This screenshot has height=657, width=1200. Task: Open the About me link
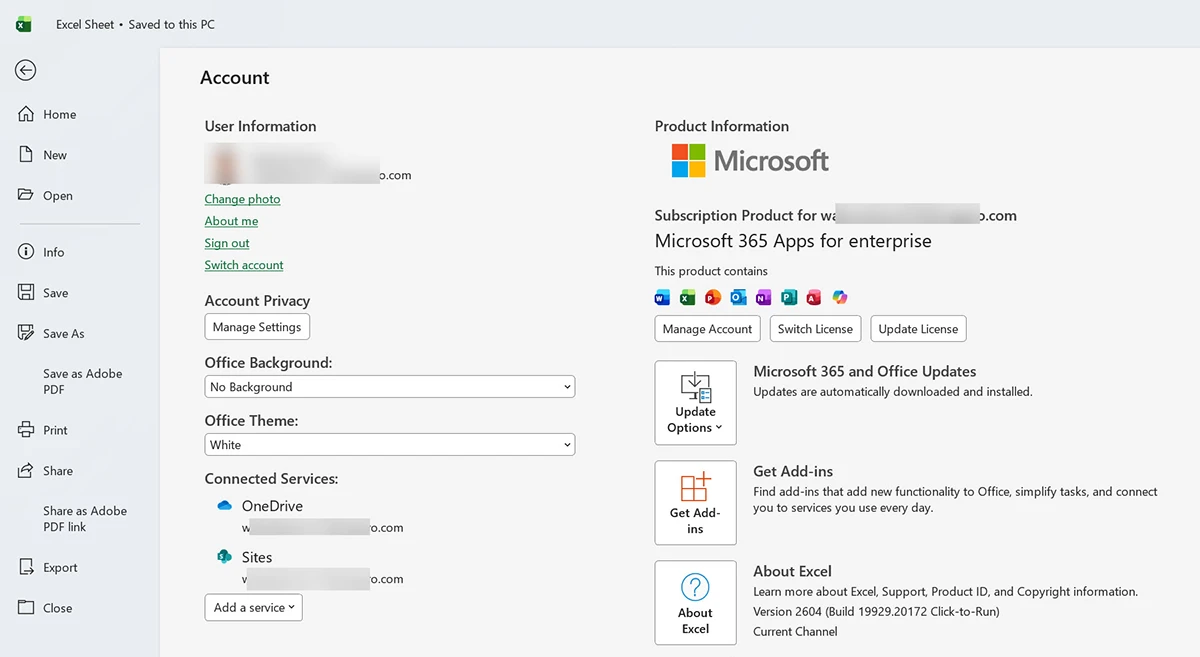click(x=231, y=221)
